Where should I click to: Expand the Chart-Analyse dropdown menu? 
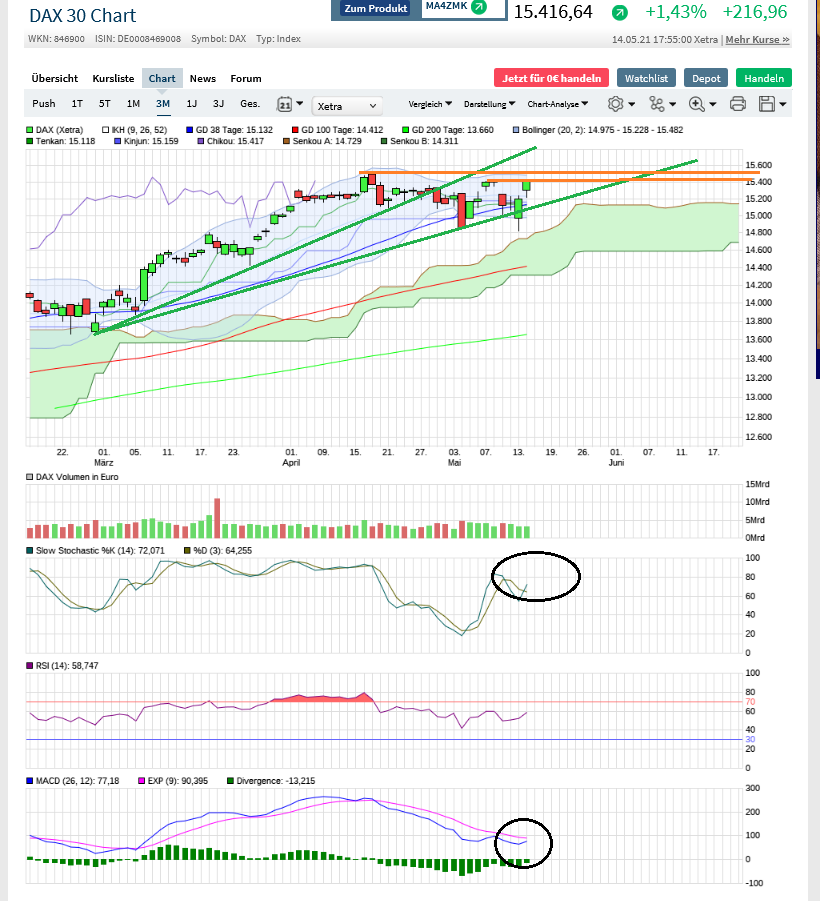tap(557, 104)
